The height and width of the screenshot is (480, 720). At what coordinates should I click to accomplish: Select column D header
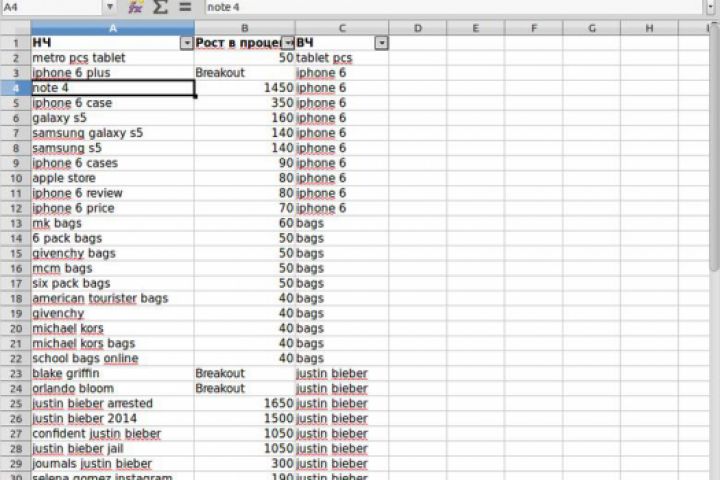click(x=417, y=28)
